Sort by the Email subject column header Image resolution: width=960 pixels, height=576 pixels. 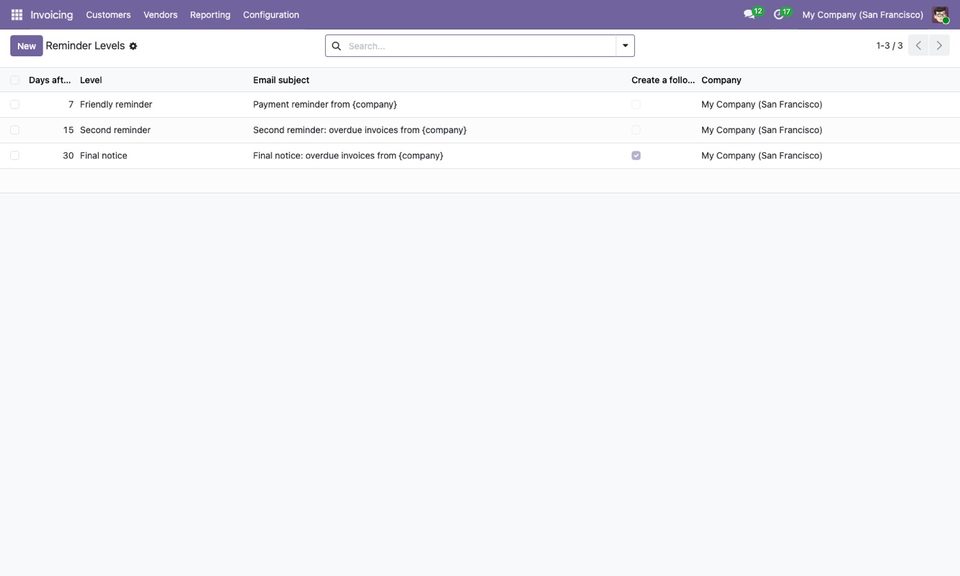click(x=281, y=80)
